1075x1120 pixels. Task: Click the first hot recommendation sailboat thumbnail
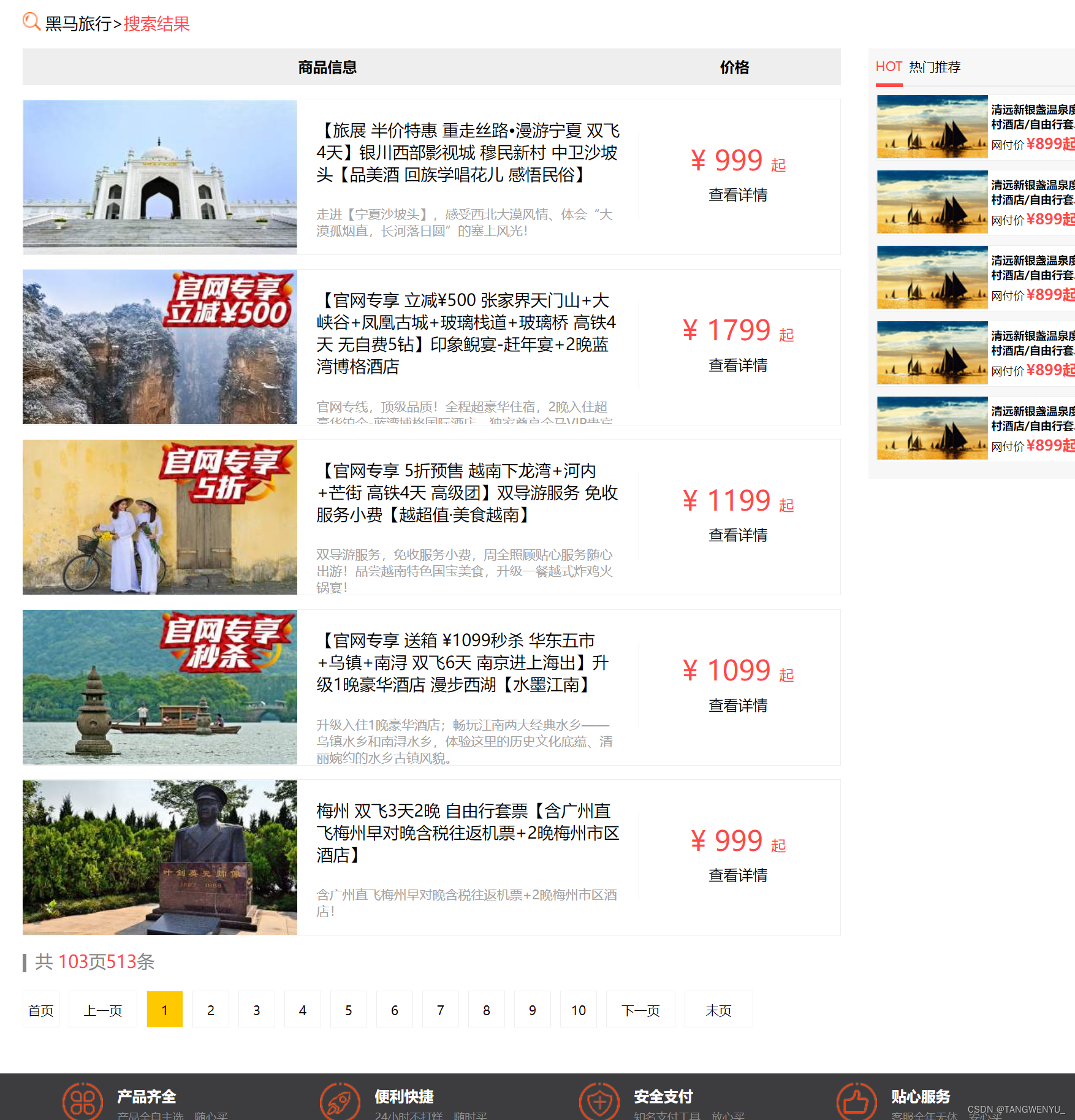pos(932,126)
